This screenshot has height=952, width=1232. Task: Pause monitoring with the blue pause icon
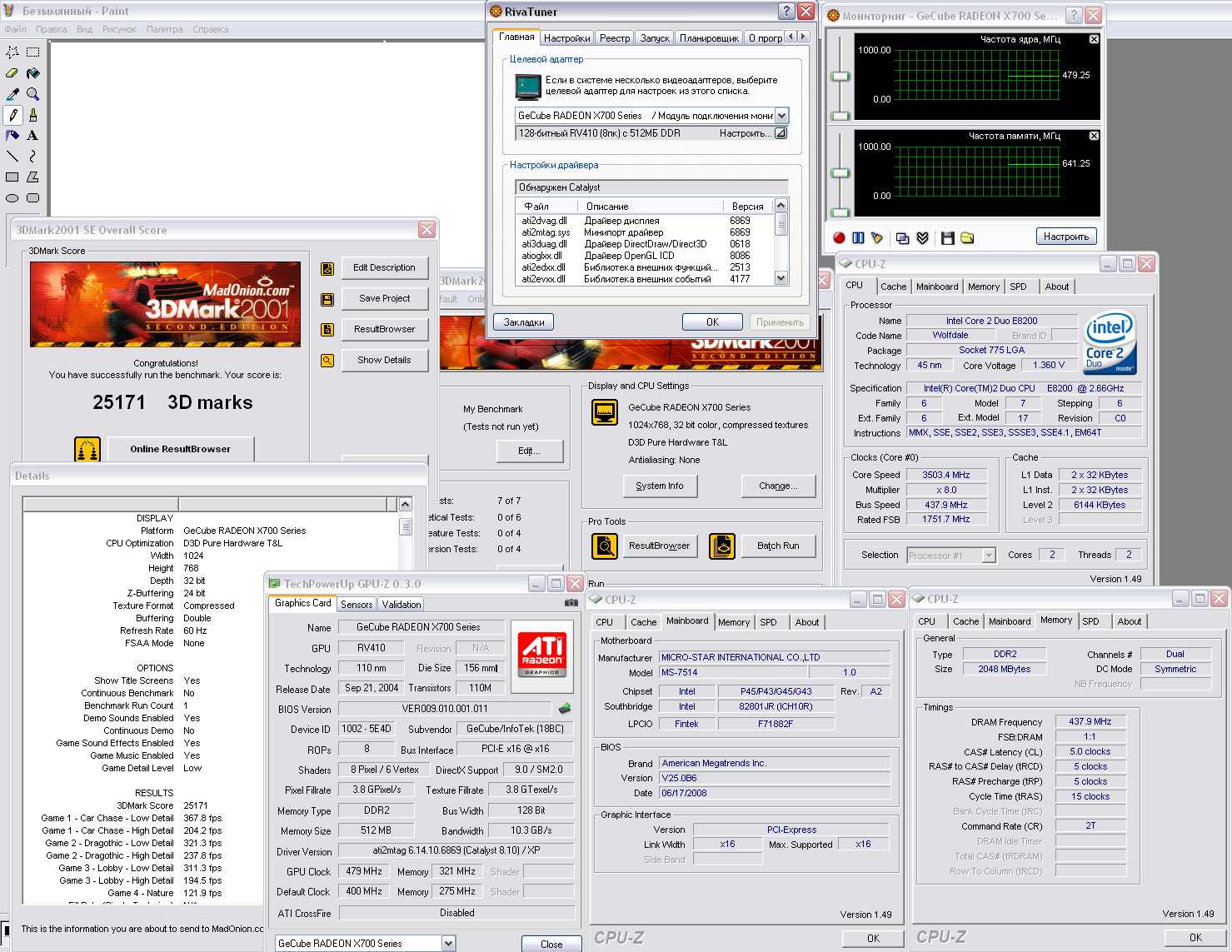[858, 237]
